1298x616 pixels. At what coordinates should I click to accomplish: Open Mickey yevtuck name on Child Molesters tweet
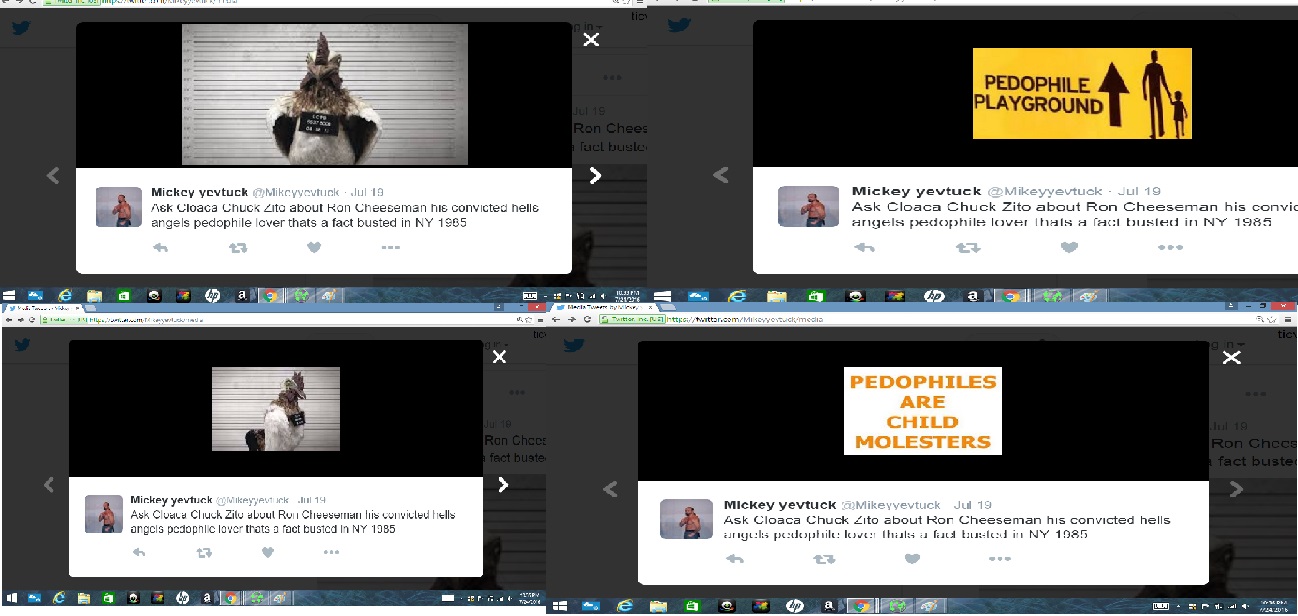(779, 505)
